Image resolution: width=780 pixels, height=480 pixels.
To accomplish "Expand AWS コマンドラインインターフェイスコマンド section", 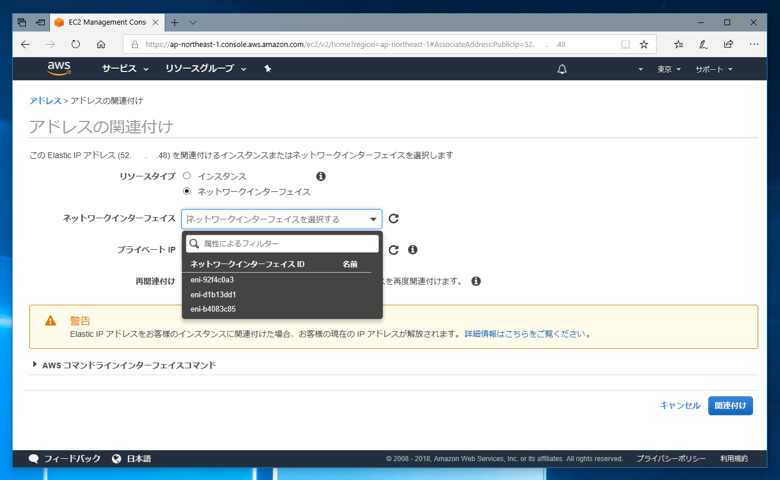I will 34,365.
